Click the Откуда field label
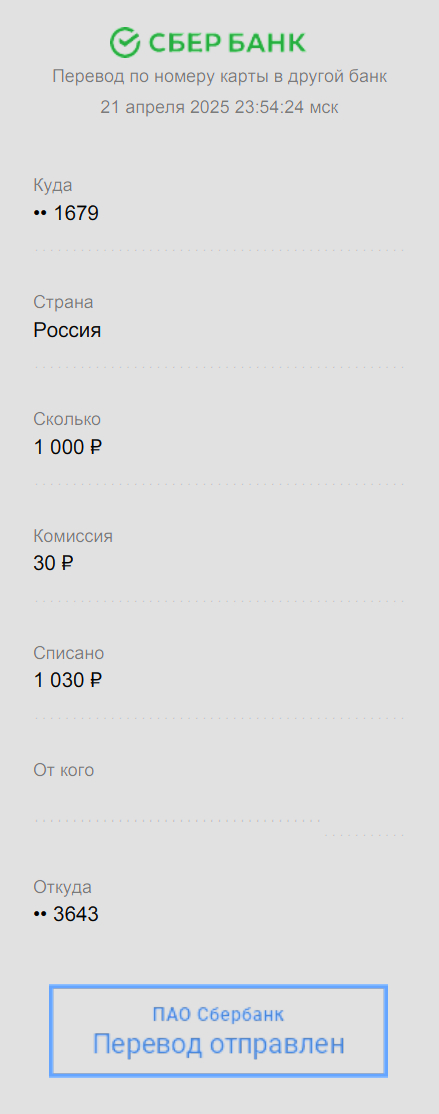This screenshot has width=439, height=1114. (x=63, y=887)
